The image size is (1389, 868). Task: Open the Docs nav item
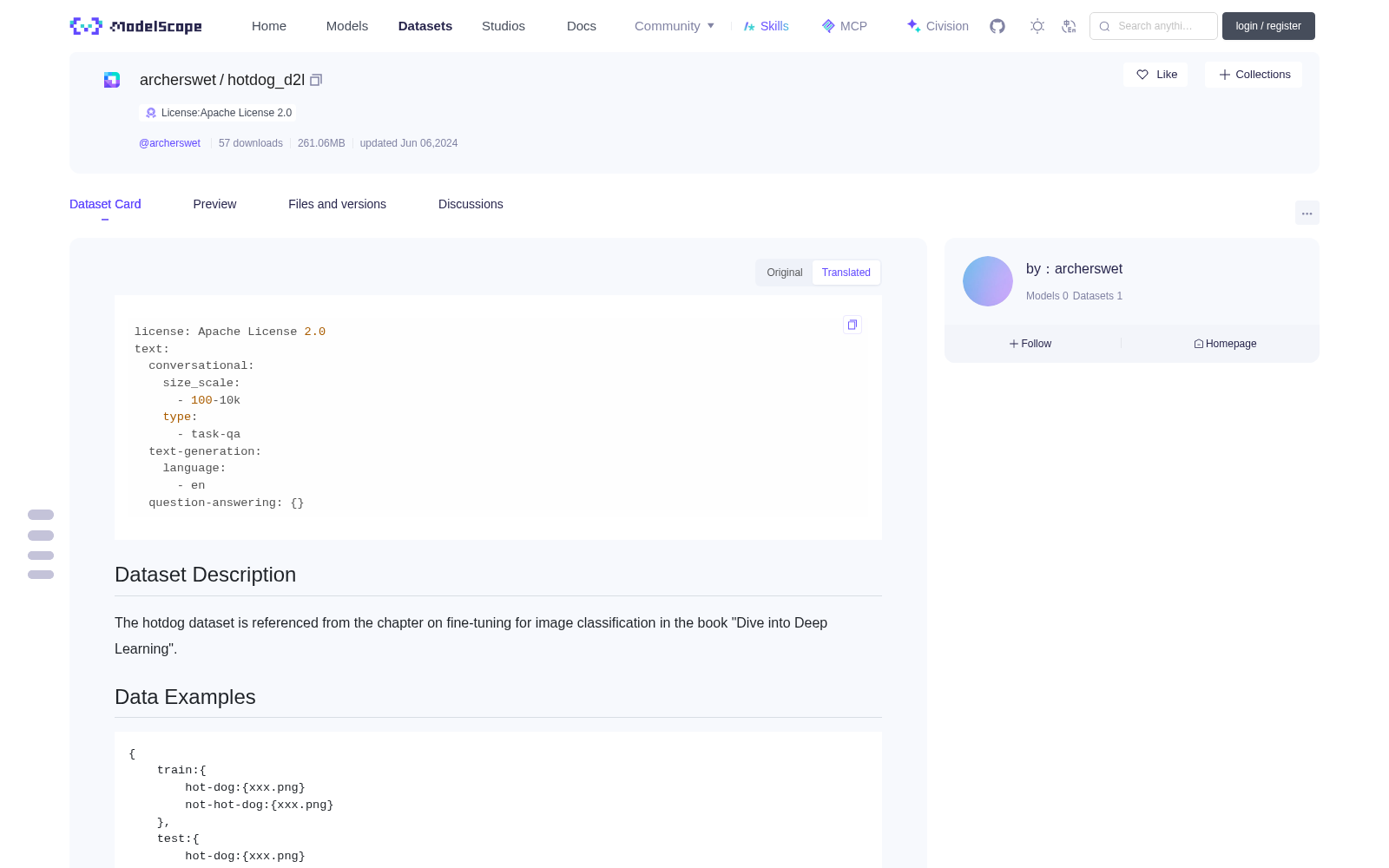[582, 26]
